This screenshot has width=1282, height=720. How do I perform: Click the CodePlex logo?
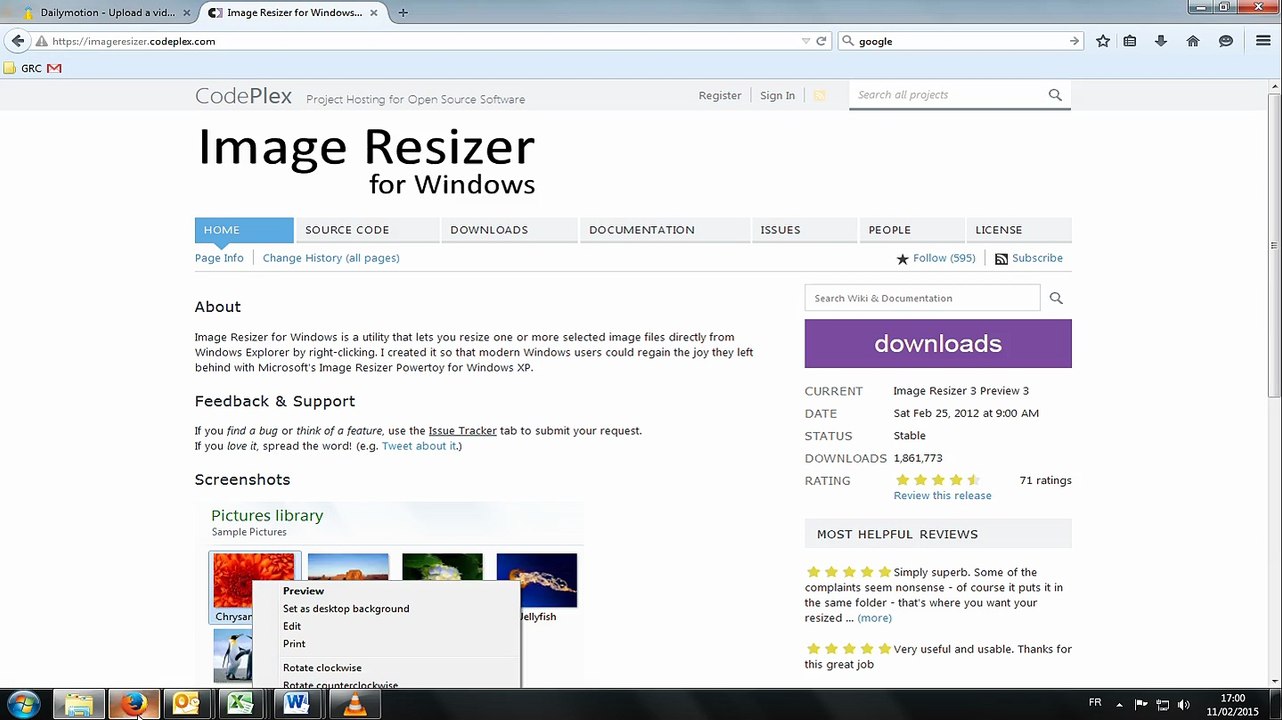[x=243, y=97]
